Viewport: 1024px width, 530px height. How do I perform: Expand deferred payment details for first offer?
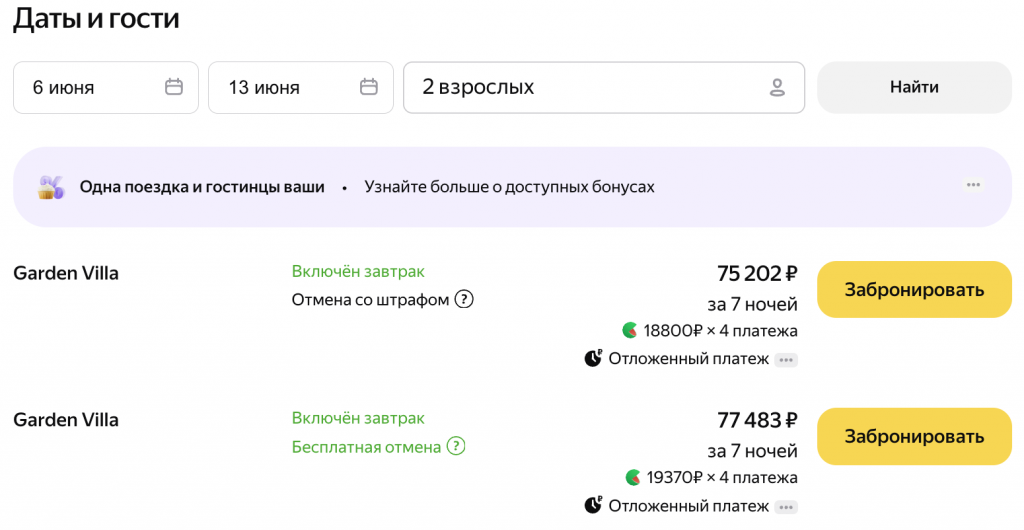click(786, 360)
